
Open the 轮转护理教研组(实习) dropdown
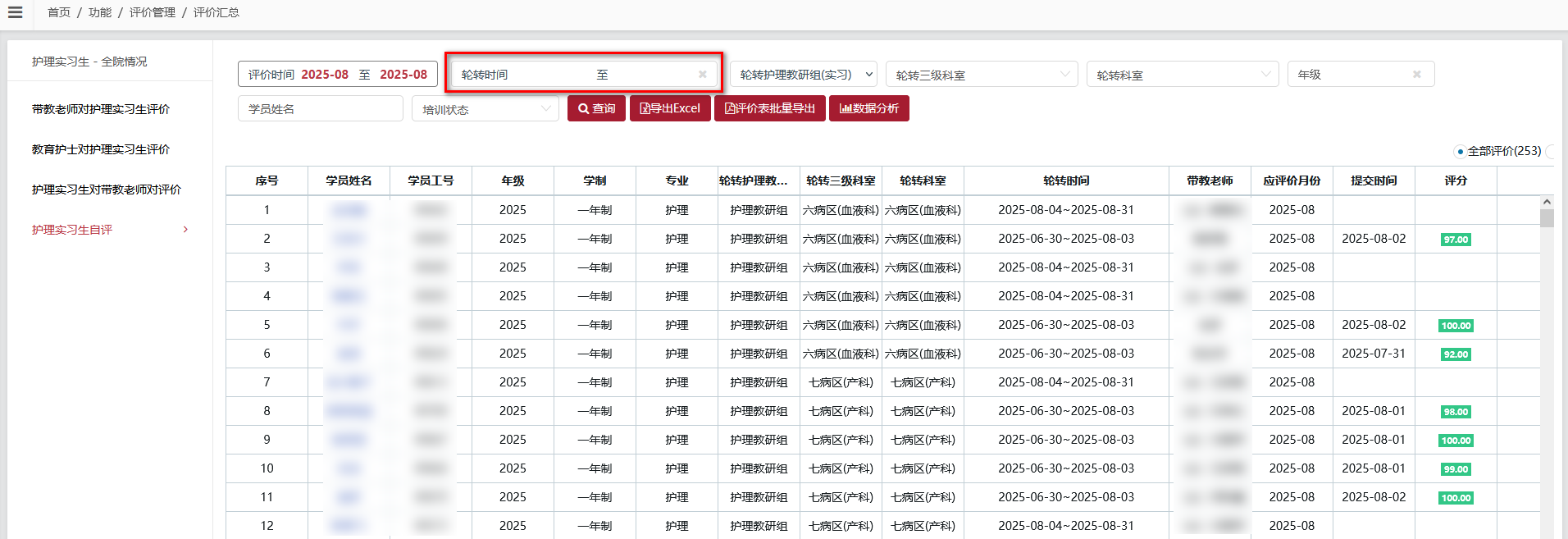[x=804, y=75]
